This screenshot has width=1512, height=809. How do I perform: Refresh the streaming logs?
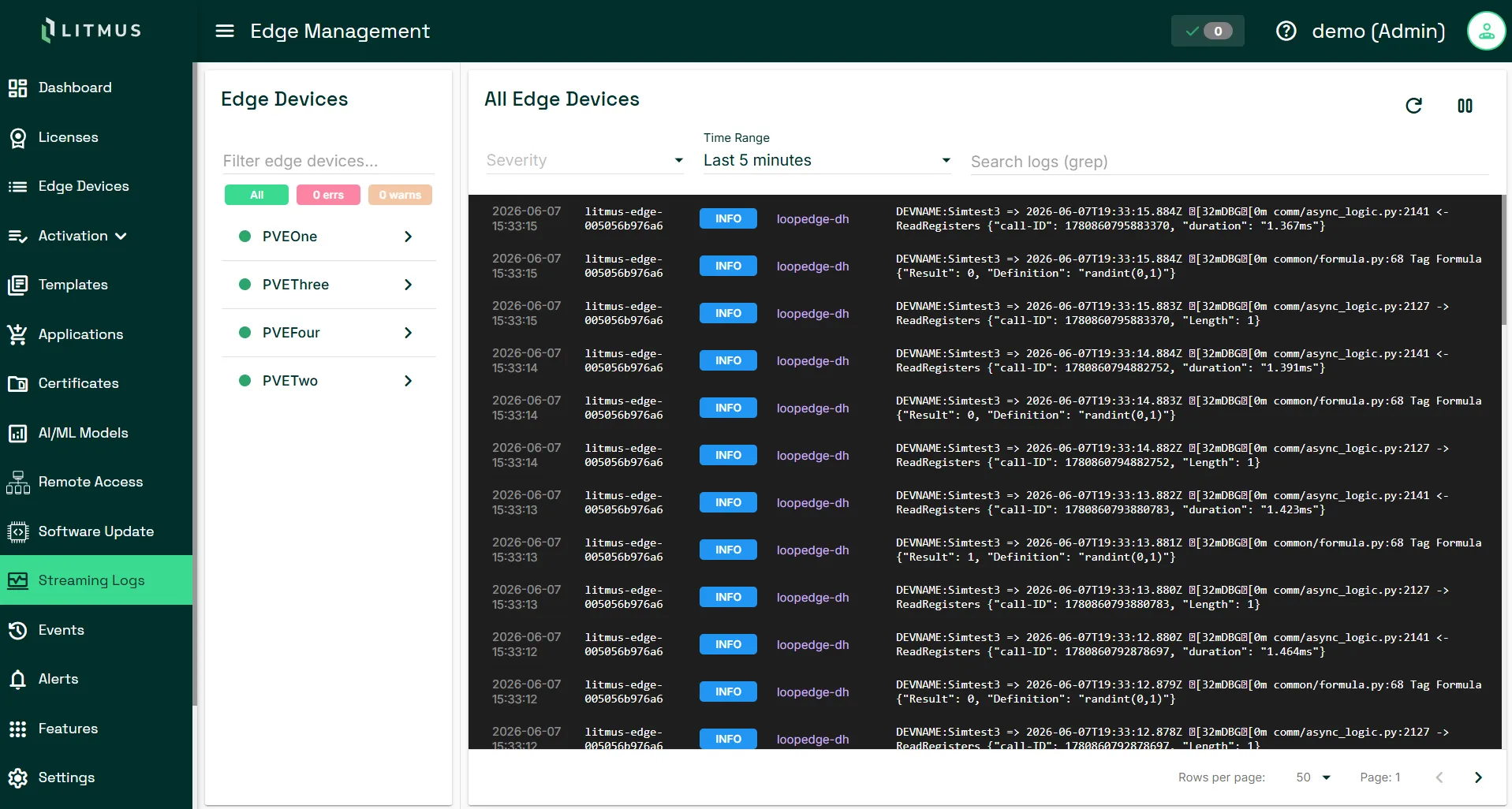[1413, 106]
